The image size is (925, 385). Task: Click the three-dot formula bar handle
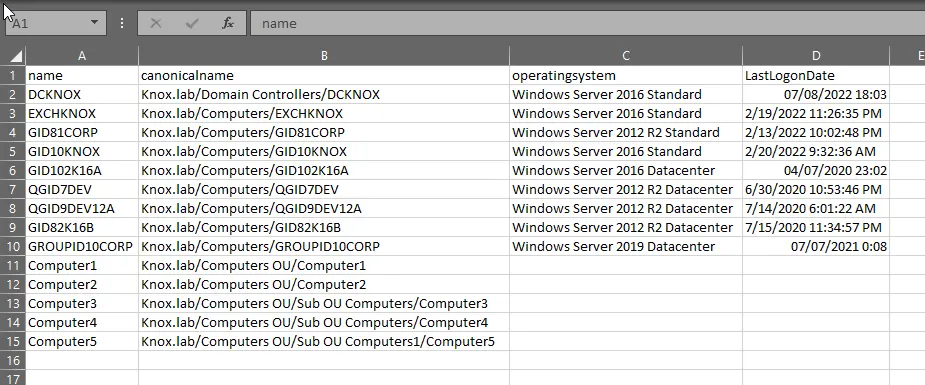click(x=122, y=24)
